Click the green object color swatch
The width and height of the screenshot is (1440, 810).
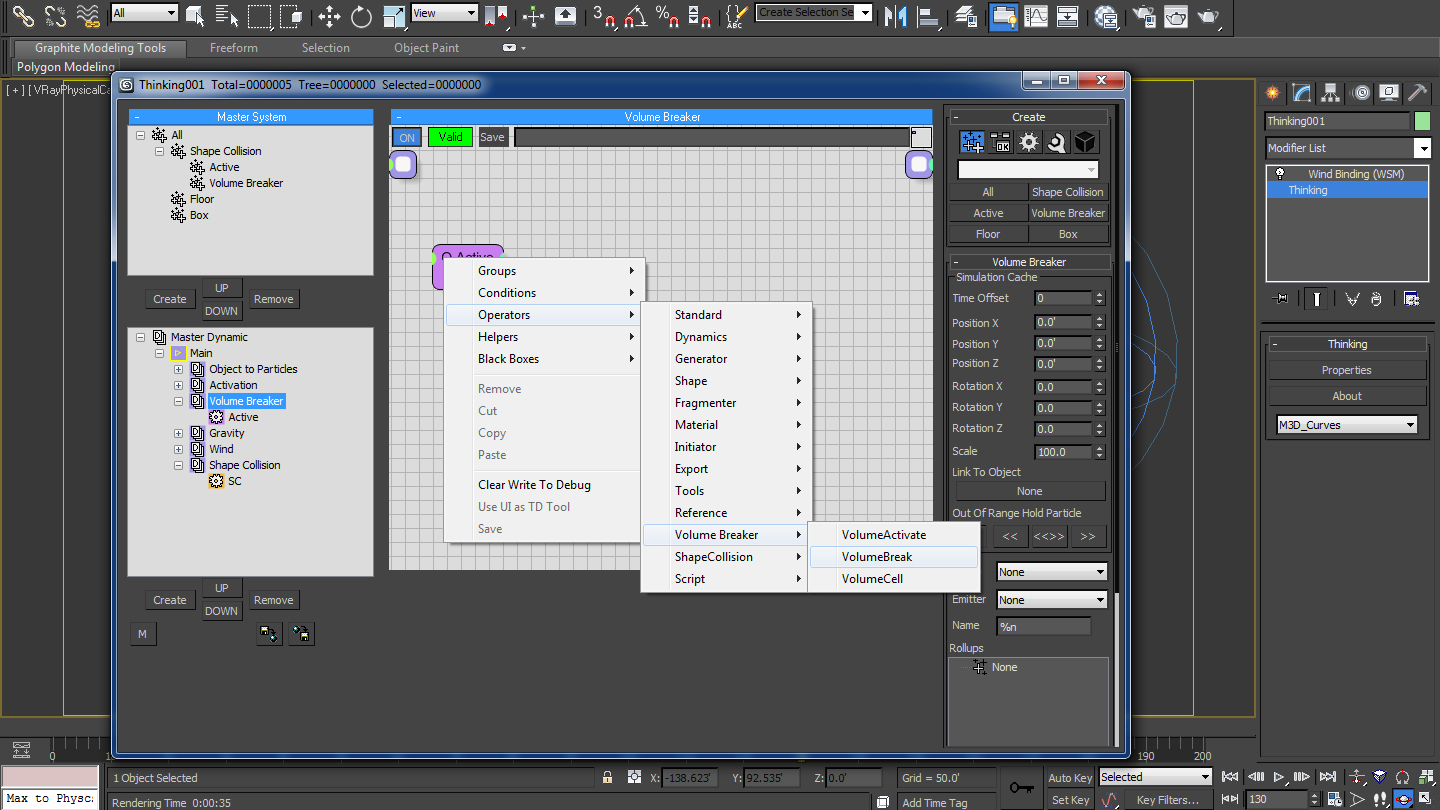click(1423, 121)
